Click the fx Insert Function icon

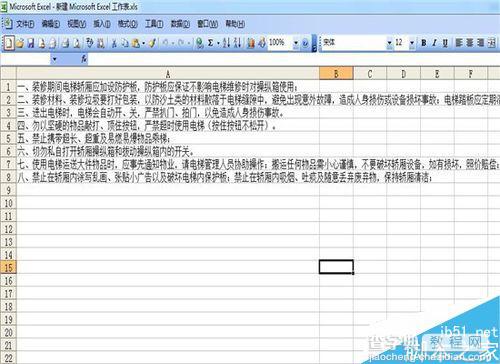point(84,59)
